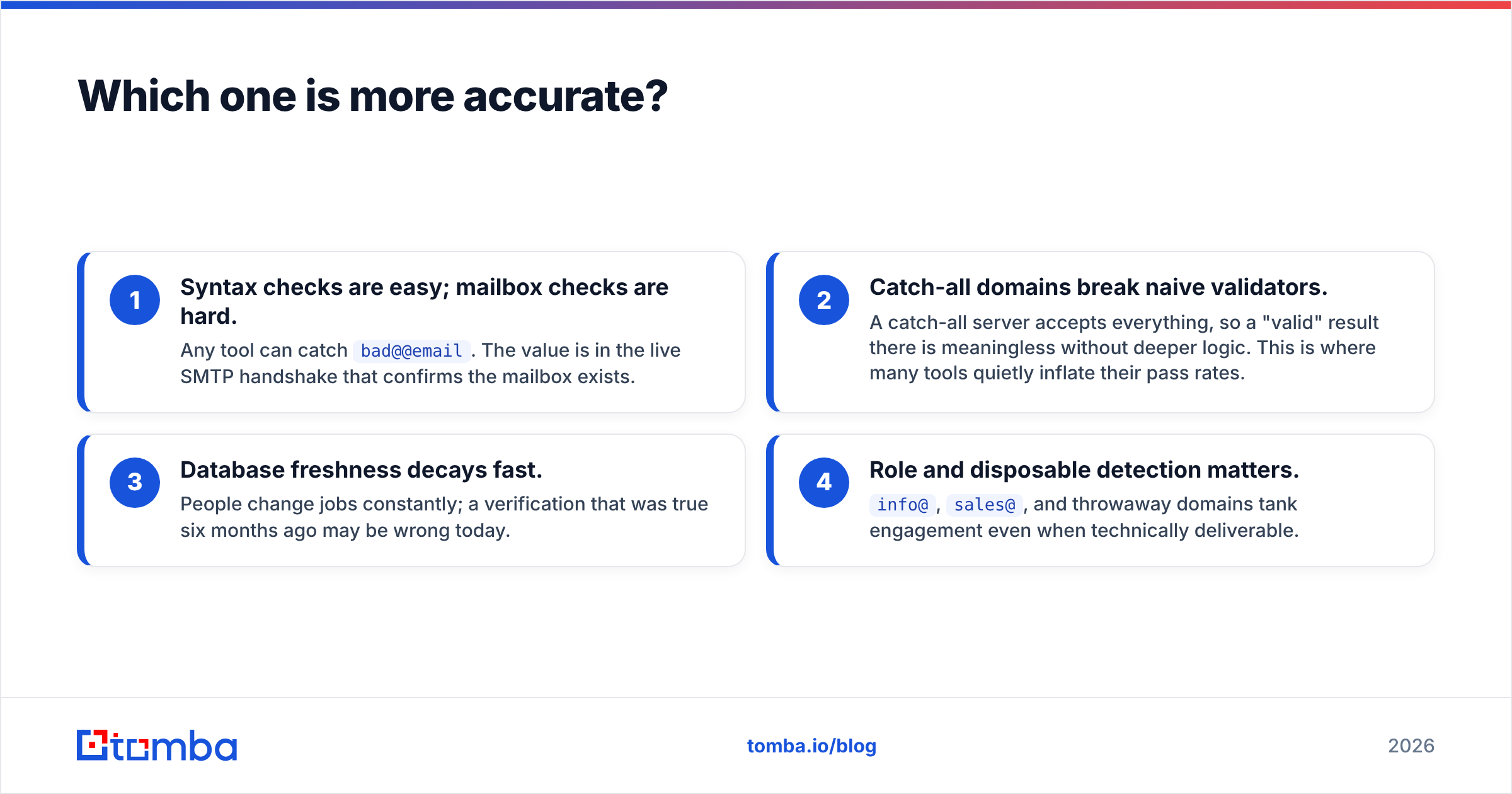This screenshot has width=1512, height=794.
Task: Click the gradient bar at page top
Action: [x=756, y=4]
